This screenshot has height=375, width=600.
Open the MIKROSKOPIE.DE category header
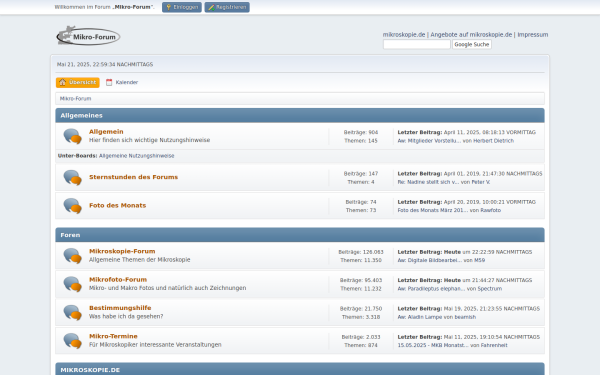pyautogui.click(x=90, y=370)
